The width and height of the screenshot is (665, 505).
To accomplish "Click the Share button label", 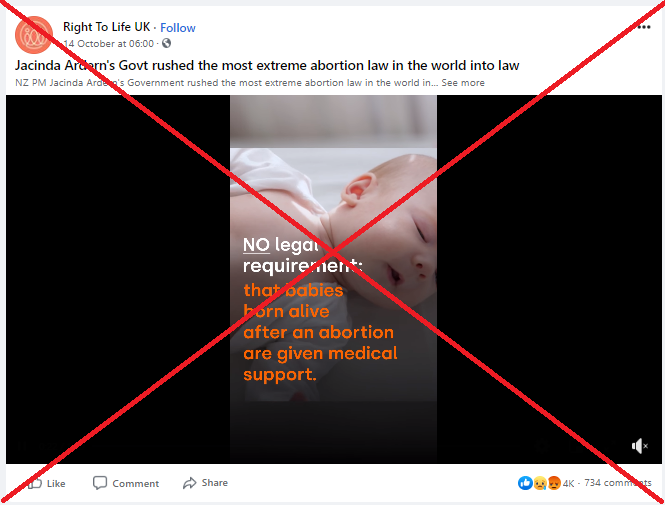I will pos(215,483).
